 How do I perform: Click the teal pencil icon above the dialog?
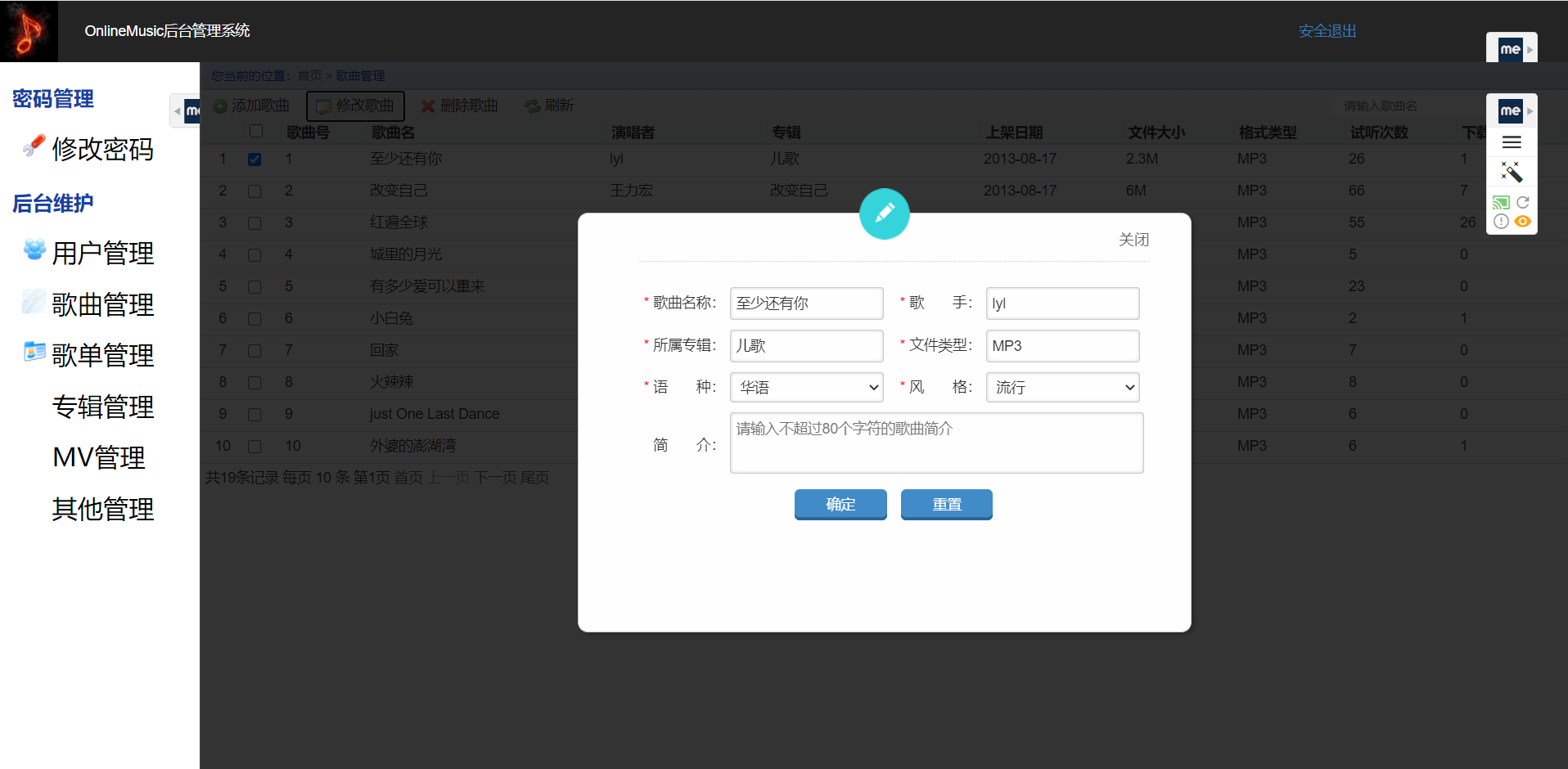(x=885, y=214)
